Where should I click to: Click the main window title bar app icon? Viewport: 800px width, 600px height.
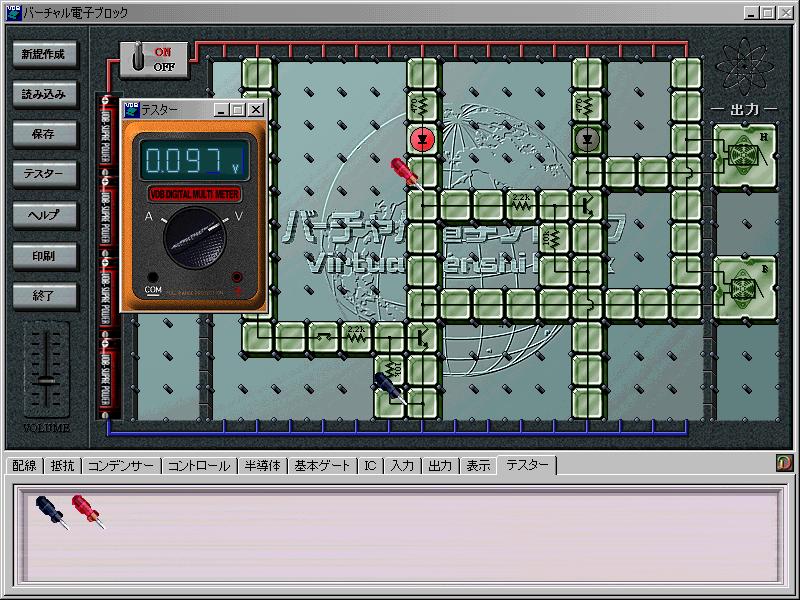[14, 13]
